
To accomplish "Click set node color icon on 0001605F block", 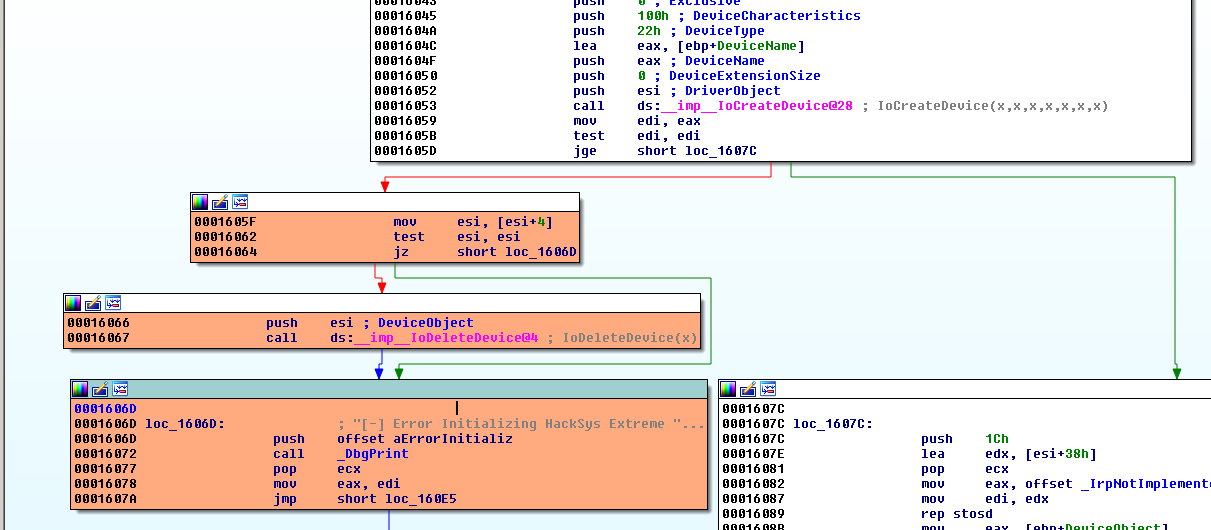I will (x=200, y=202).
